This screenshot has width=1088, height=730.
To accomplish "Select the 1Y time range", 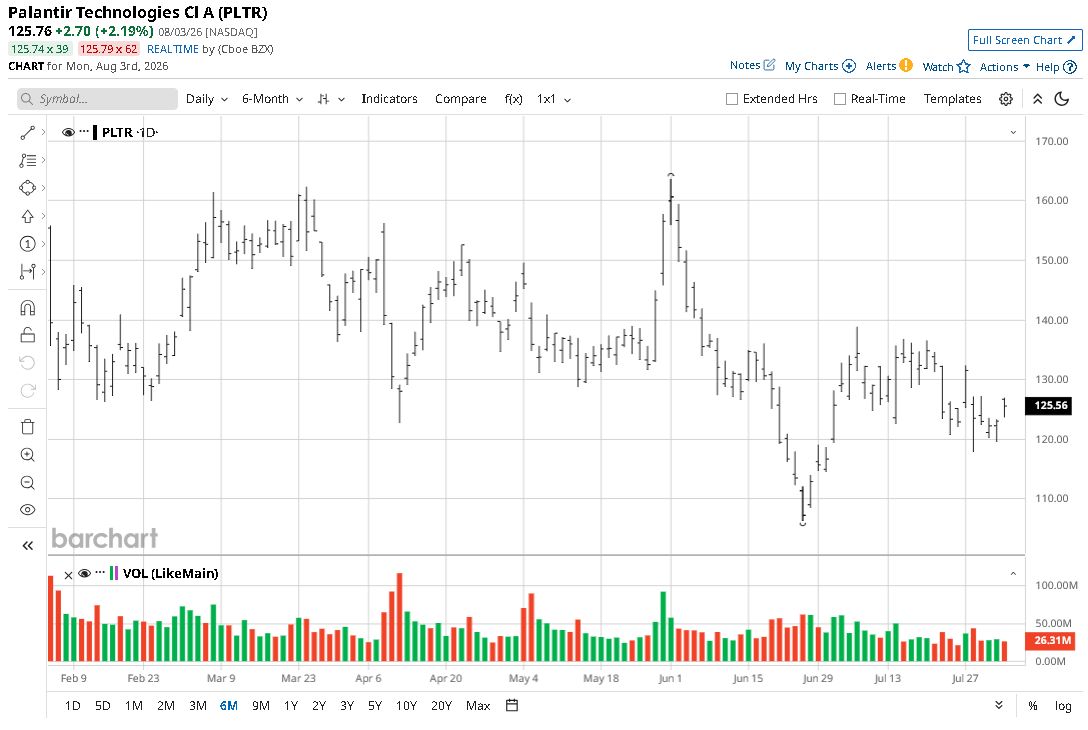I will (x=291, y=706).
